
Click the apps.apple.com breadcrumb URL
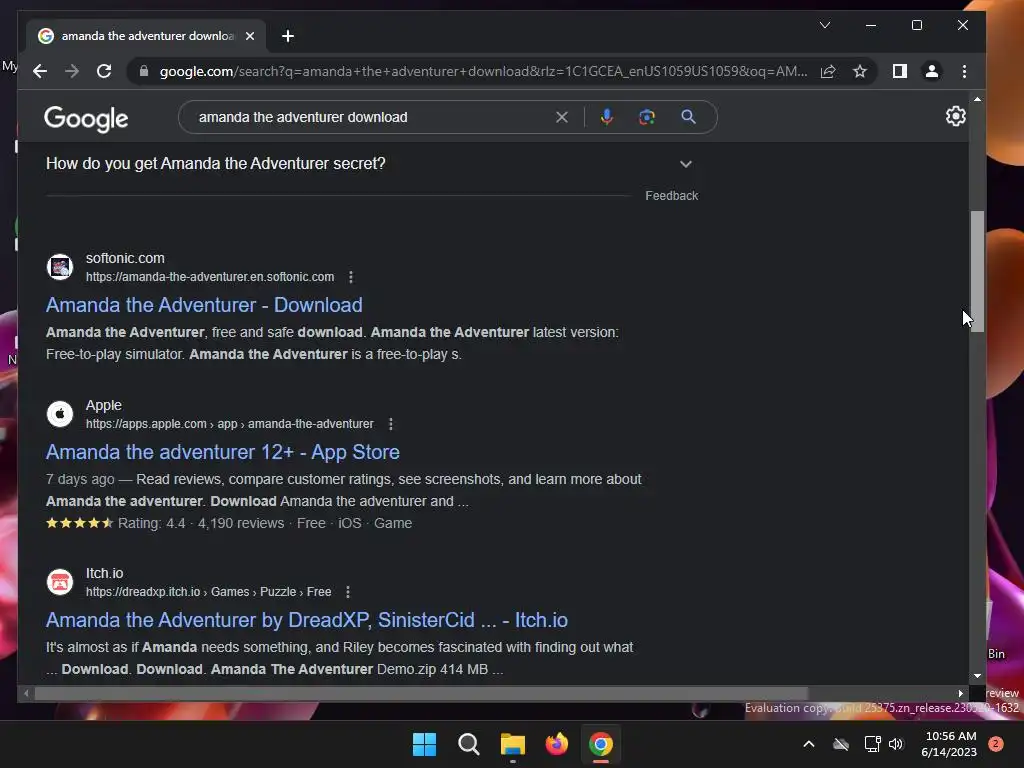pyautogui.click(x=229, y=424)
